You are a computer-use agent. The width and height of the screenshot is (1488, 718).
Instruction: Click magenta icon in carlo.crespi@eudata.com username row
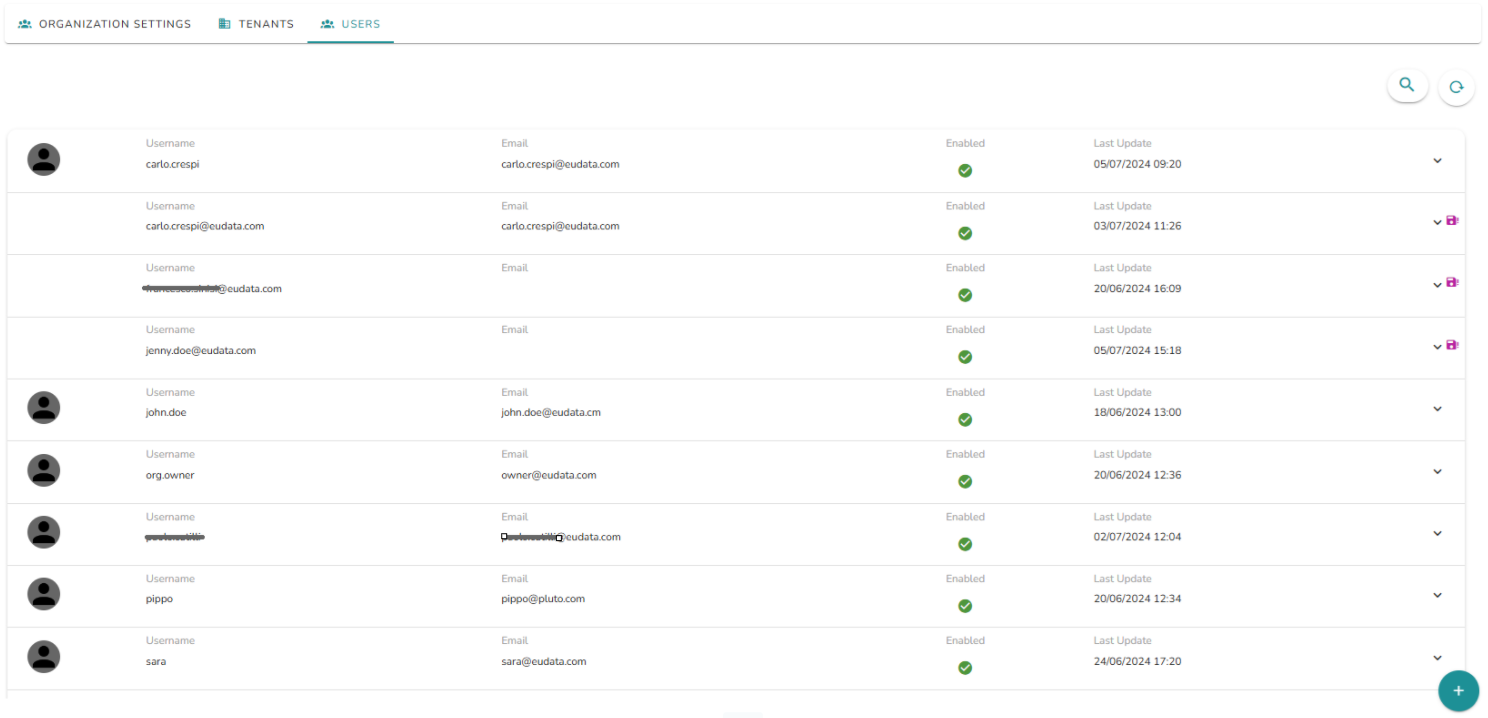(x=1452, y=221)
